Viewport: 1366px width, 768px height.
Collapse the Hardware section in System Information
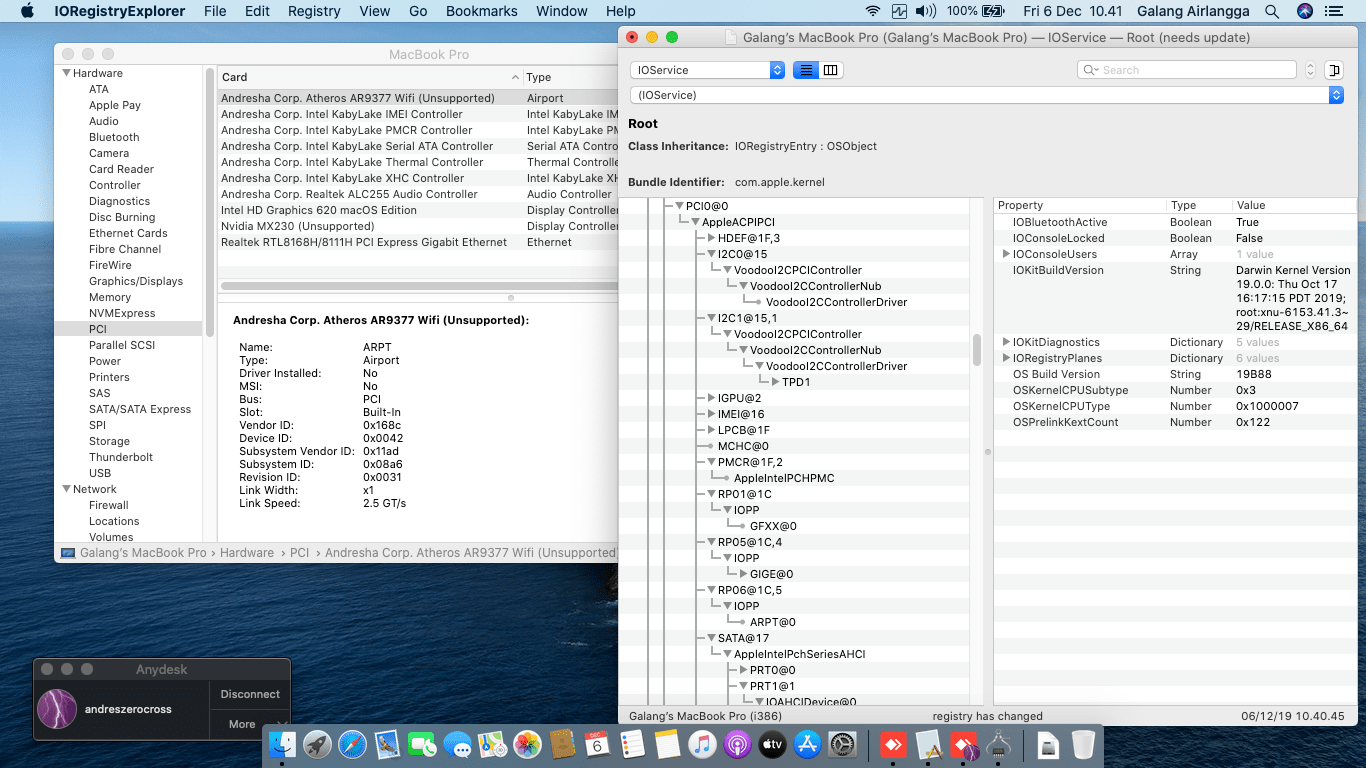(67, 73)
